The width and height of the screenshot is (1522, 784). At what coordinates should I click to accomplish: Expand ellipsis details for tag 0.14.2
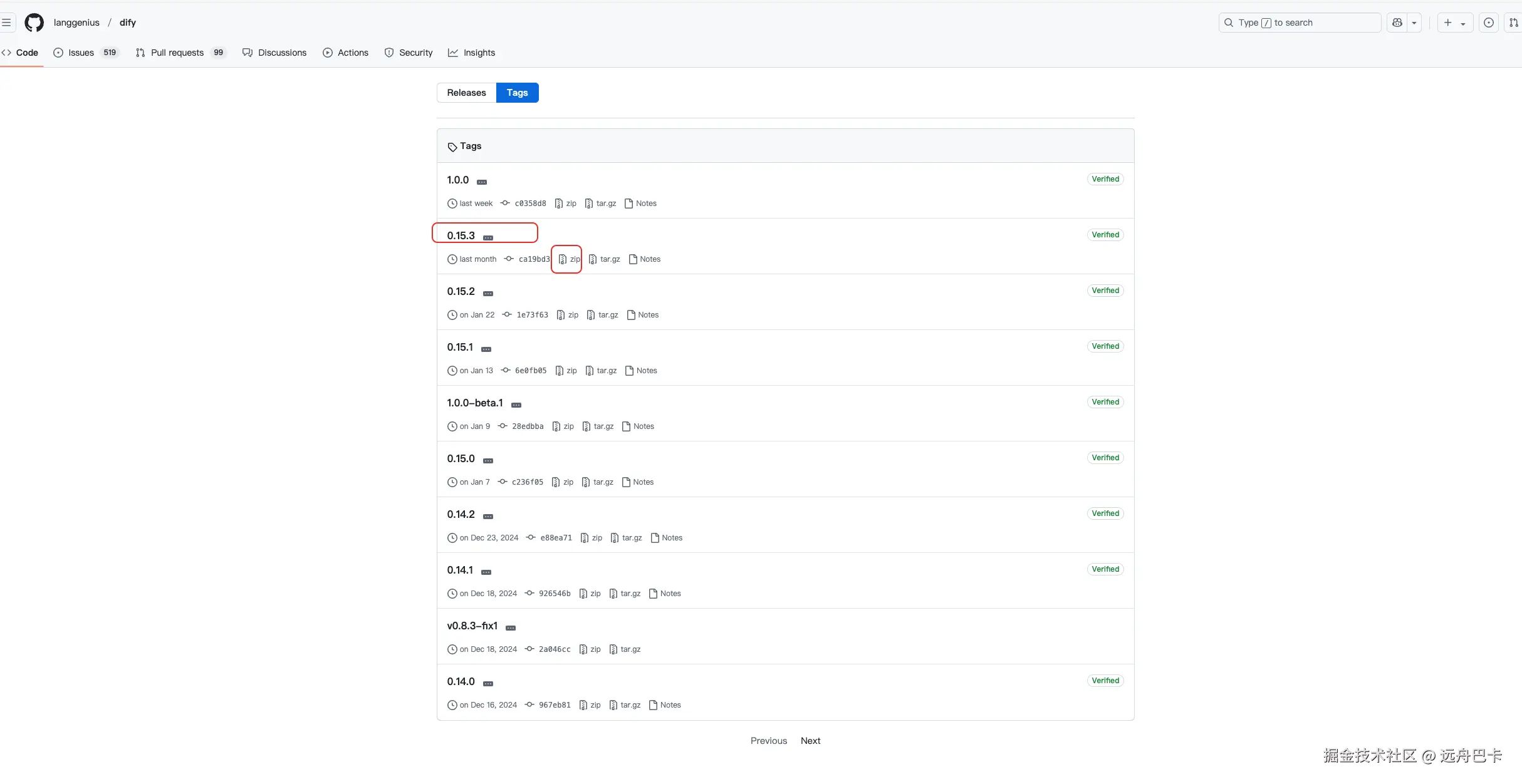[488, 516]
